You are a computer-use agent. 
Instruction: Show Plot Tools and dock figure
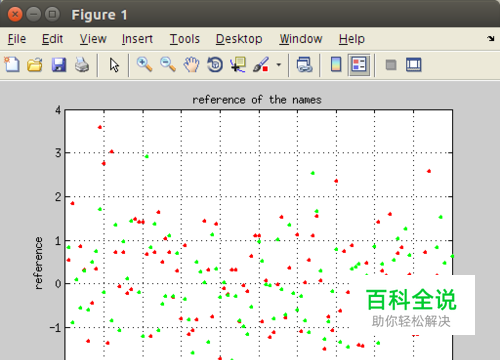coord(414,65)
